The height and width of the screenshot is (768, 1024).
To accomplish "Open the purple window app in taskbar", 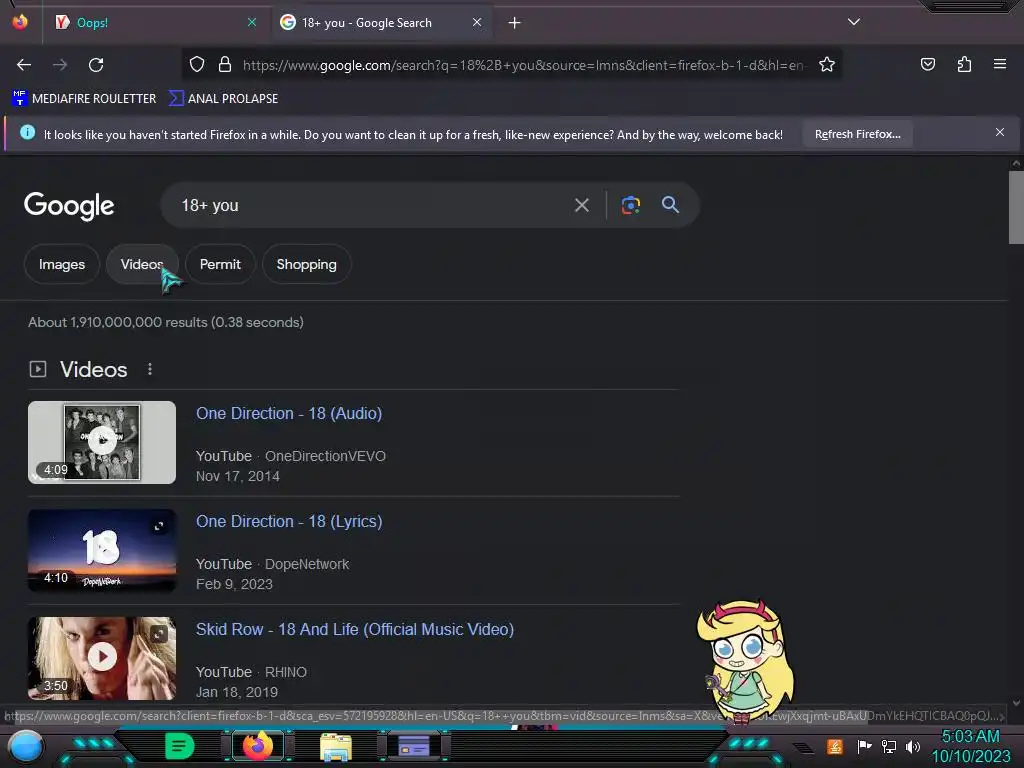I will pos(414,746).
